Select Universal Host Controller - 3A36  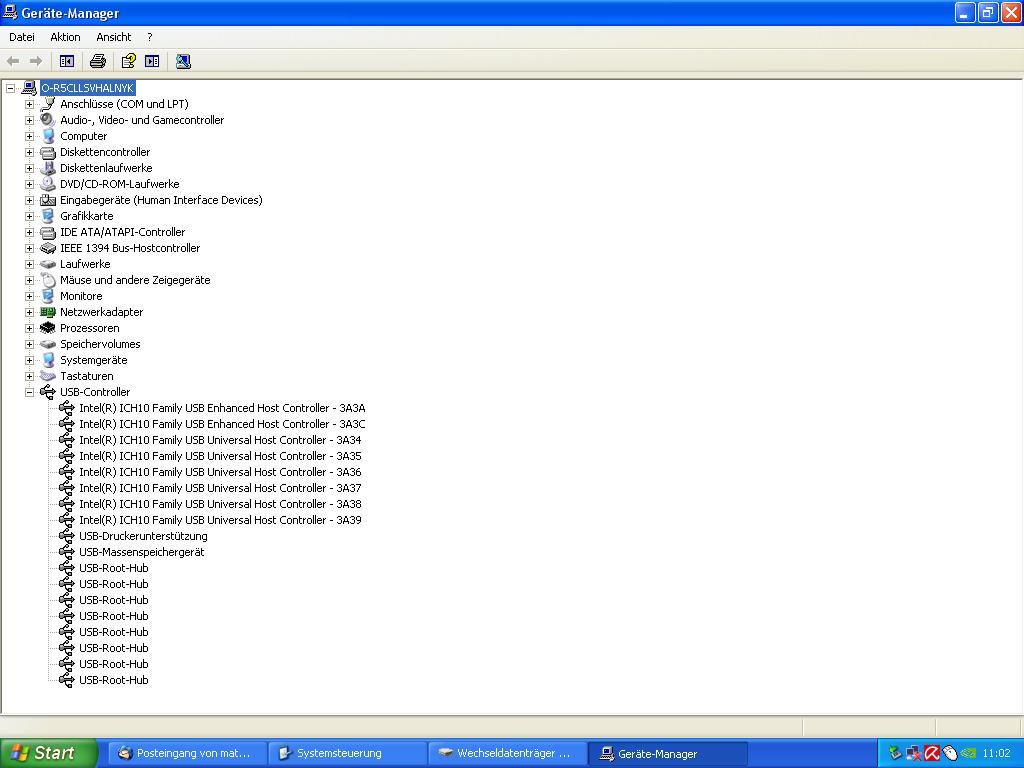[220, 472]
